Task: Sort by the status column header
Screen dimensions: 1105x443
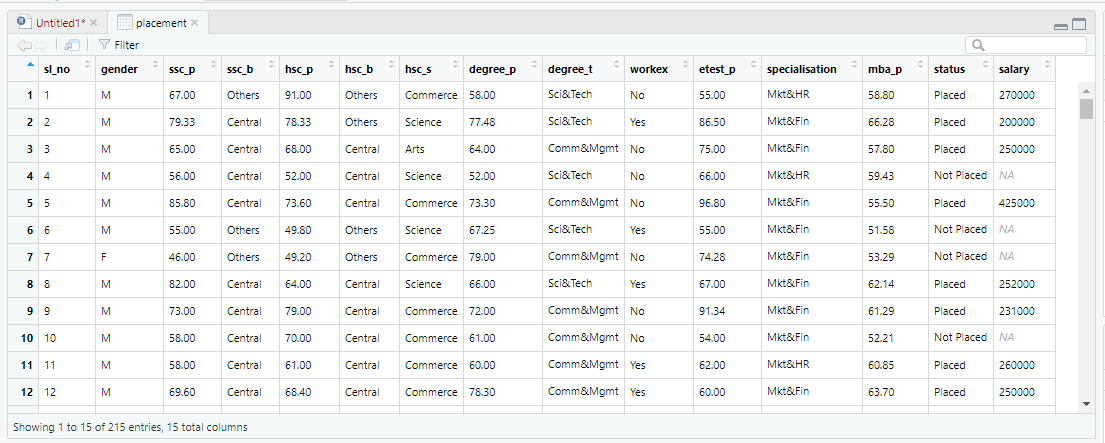Action: click(961, 69)
